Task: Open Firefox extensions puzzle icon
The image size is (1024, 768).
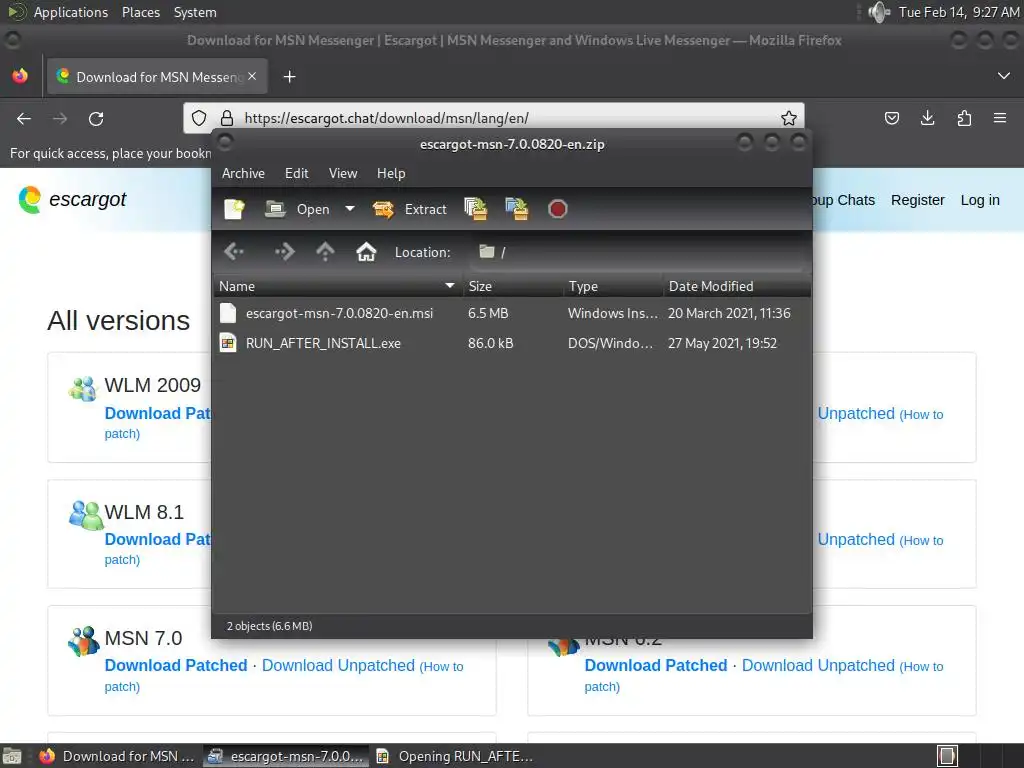Action: coord(964,118)
